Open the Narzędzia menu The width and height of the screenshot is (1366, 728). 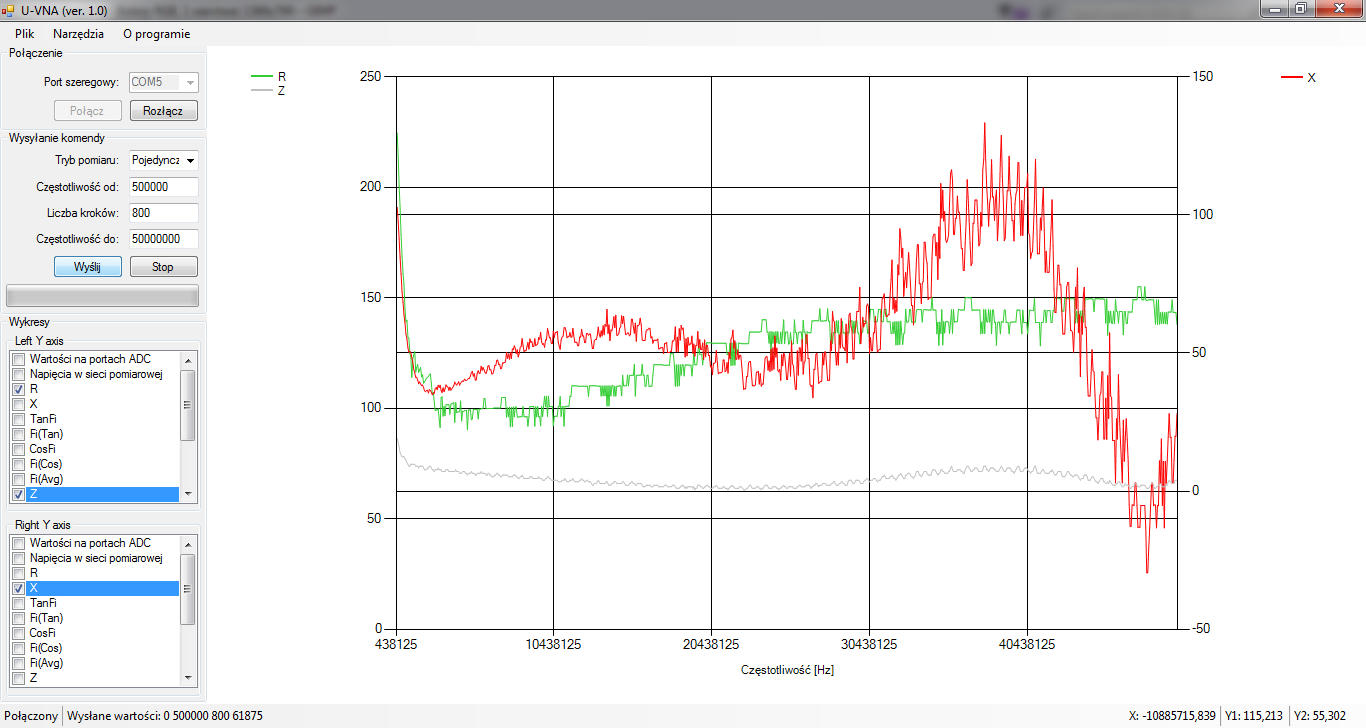click(78, 33)
